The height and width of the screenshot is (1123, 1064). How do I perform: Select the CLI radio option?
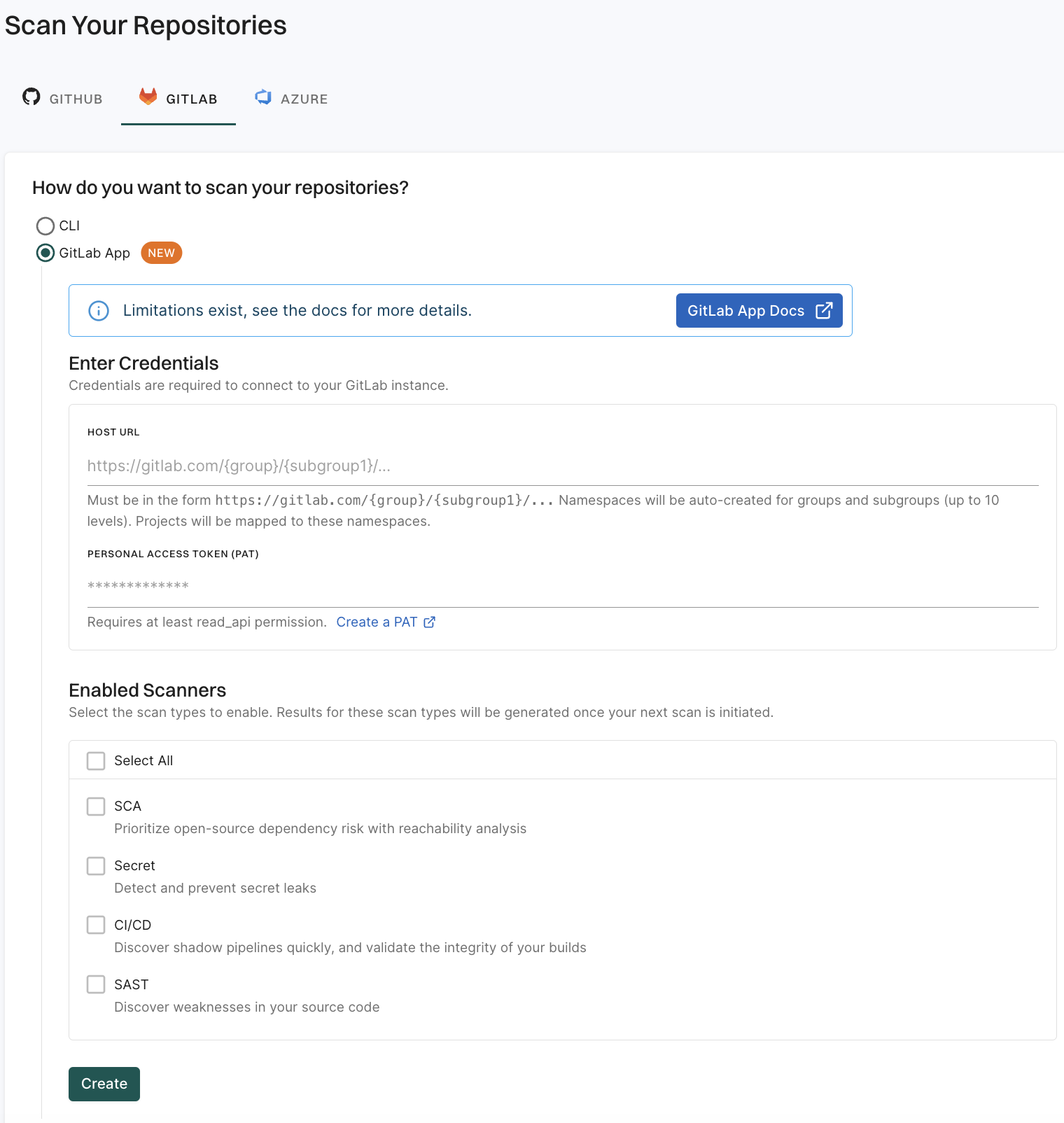(45, 226)
